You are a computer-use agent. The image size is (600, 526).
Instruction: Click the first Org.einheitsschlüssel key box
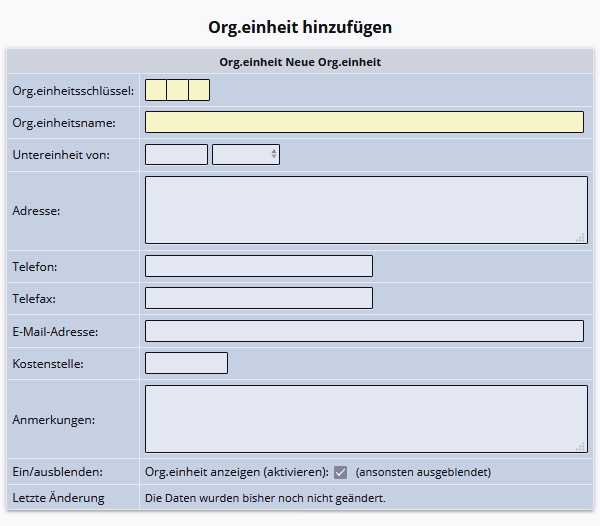156,90
